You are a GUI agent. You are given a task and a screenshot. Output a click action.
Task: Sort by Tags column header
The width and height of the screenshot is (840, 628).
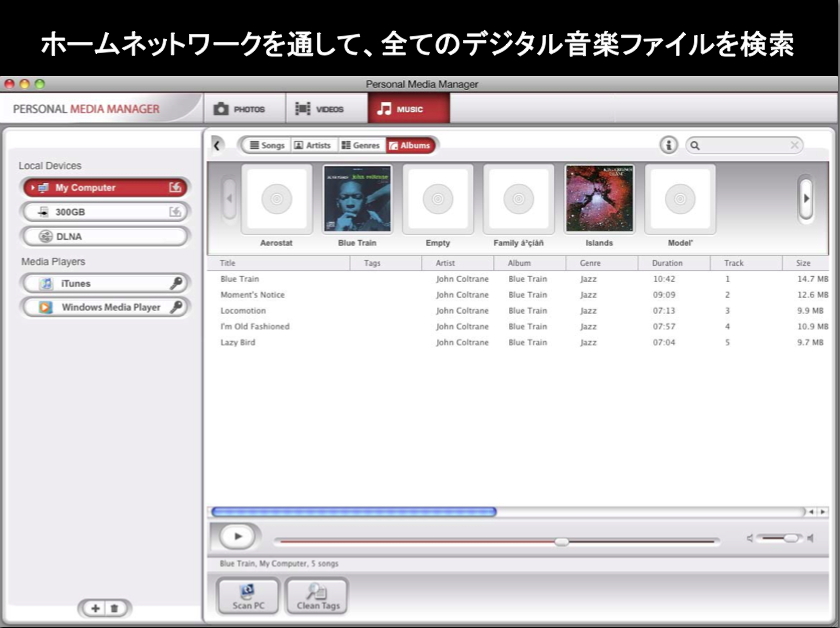pos(386,263)
